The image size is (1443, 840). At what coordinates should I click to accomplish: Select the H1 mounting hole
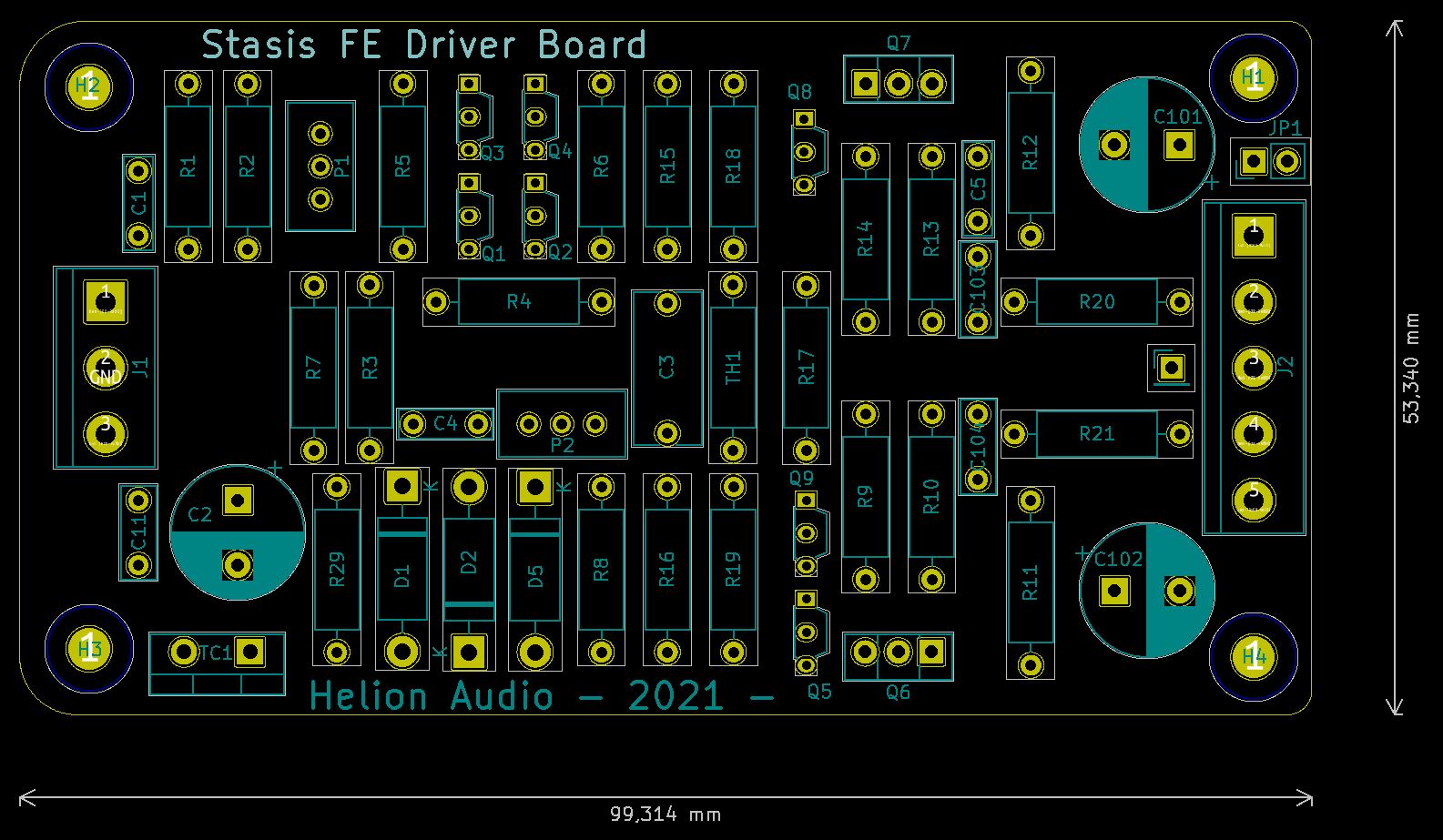1254,78
